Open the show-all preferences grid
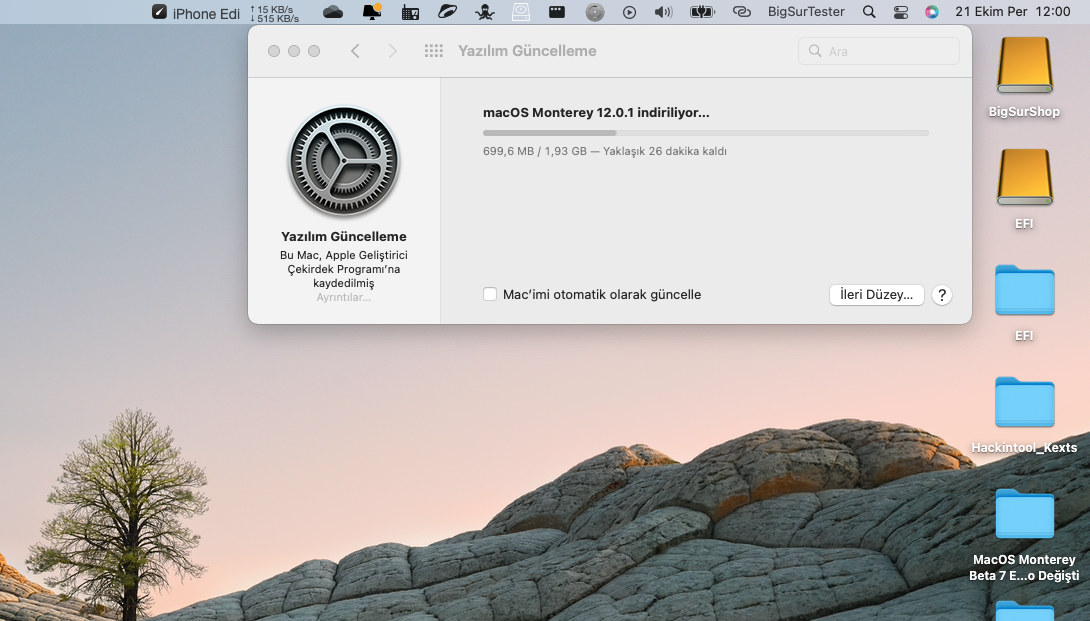The image size is (1090, 621). 434,51
